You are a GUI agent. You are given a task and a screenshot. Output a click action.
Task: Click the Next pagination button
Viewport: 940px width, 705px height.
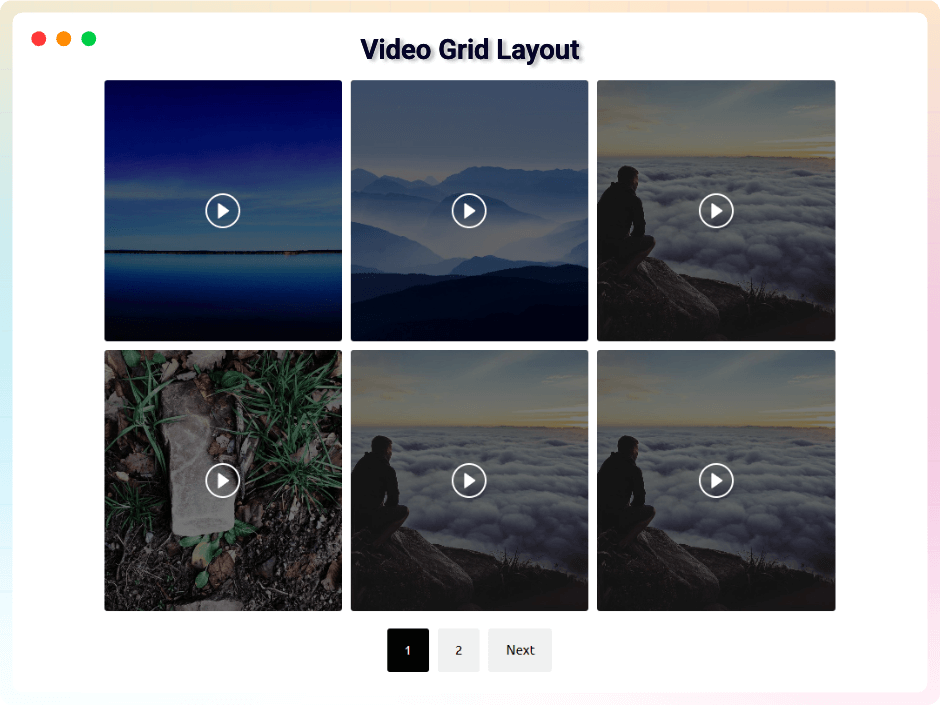tap(519, 650)
